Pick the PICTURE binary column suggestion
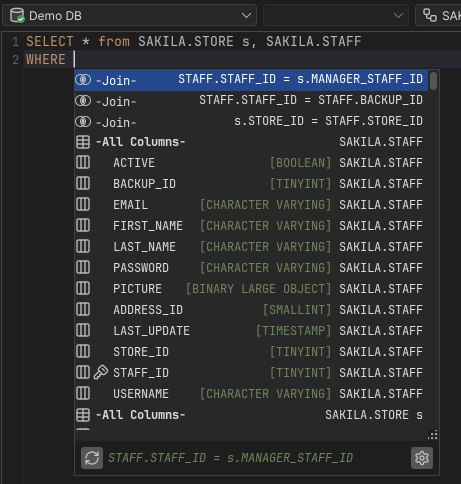 tap(251, 289)
